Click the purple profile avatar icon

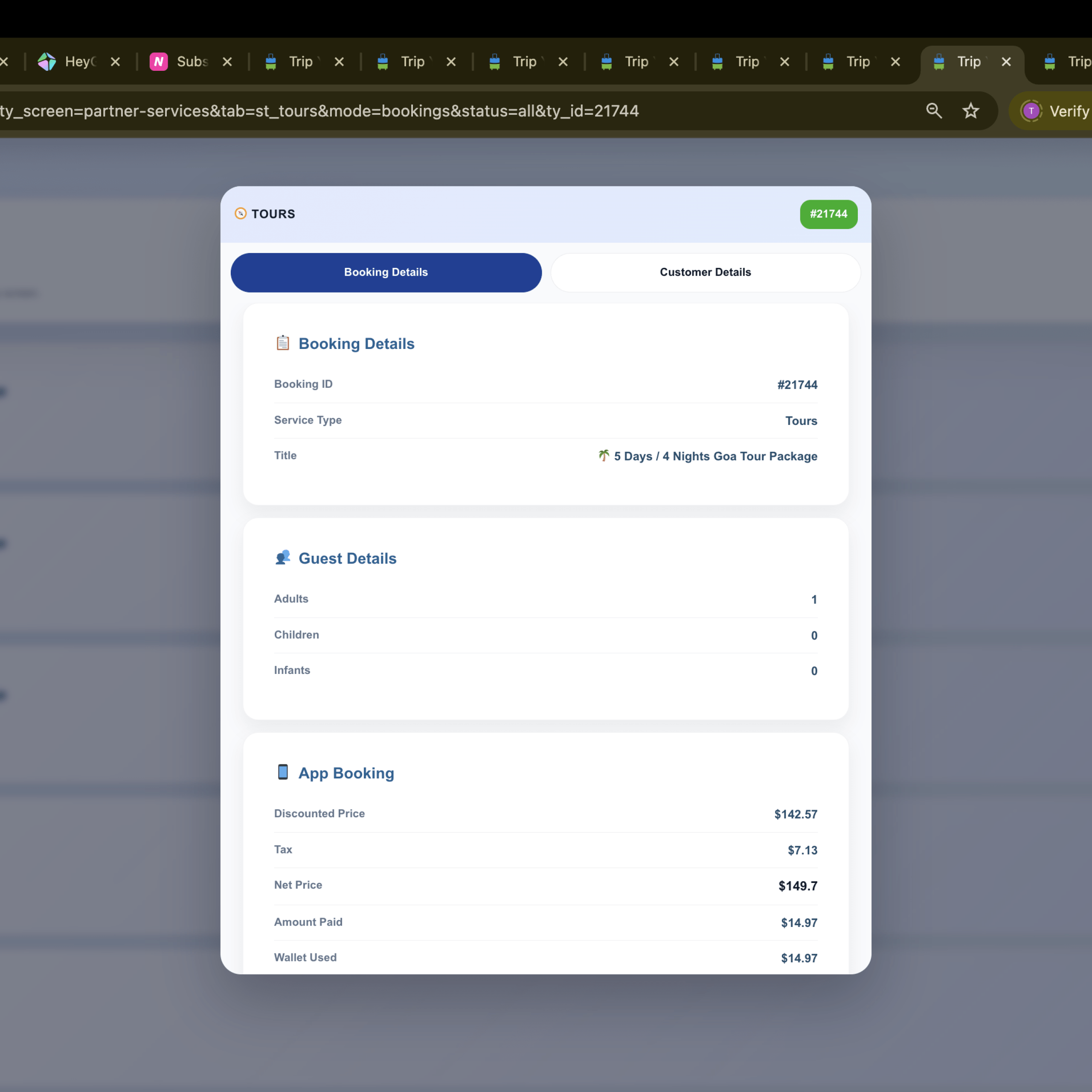(1031, 111)
